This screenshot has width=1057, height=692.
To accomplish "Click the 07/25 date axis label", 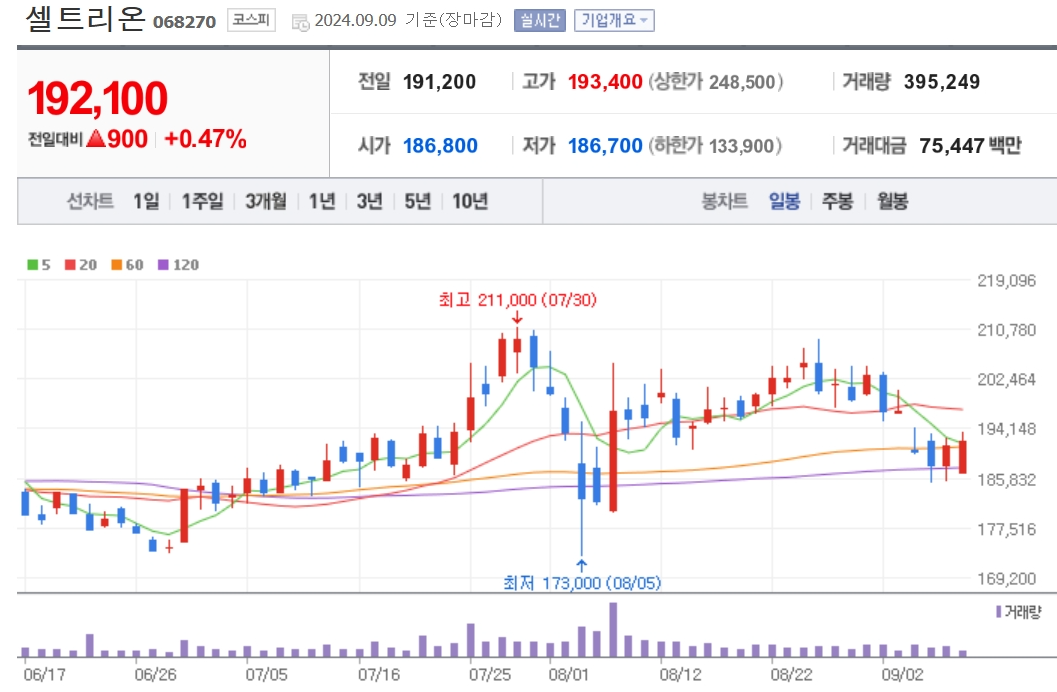I will 490,674.
